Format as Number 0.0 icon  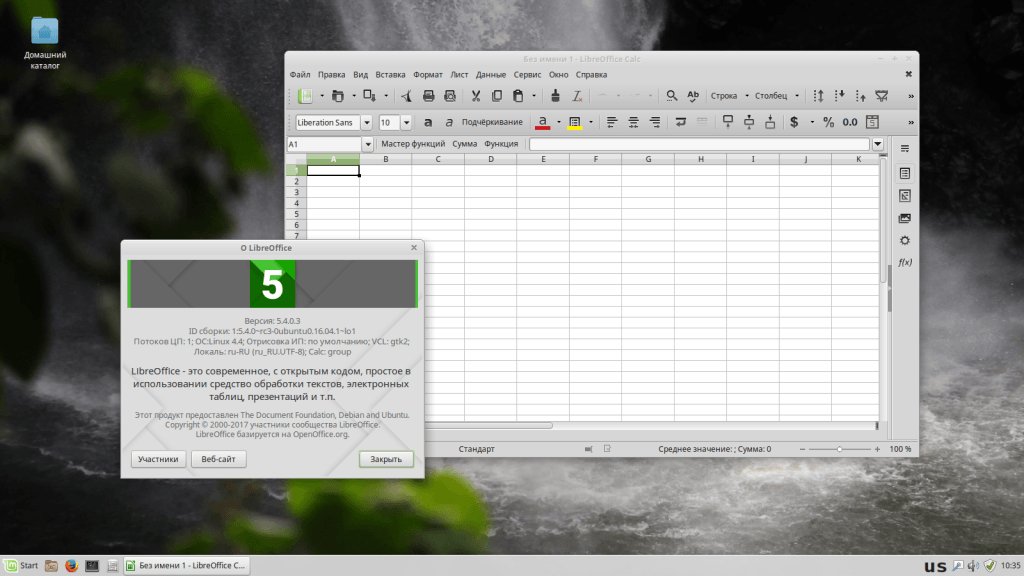click(x=850, y=122)
